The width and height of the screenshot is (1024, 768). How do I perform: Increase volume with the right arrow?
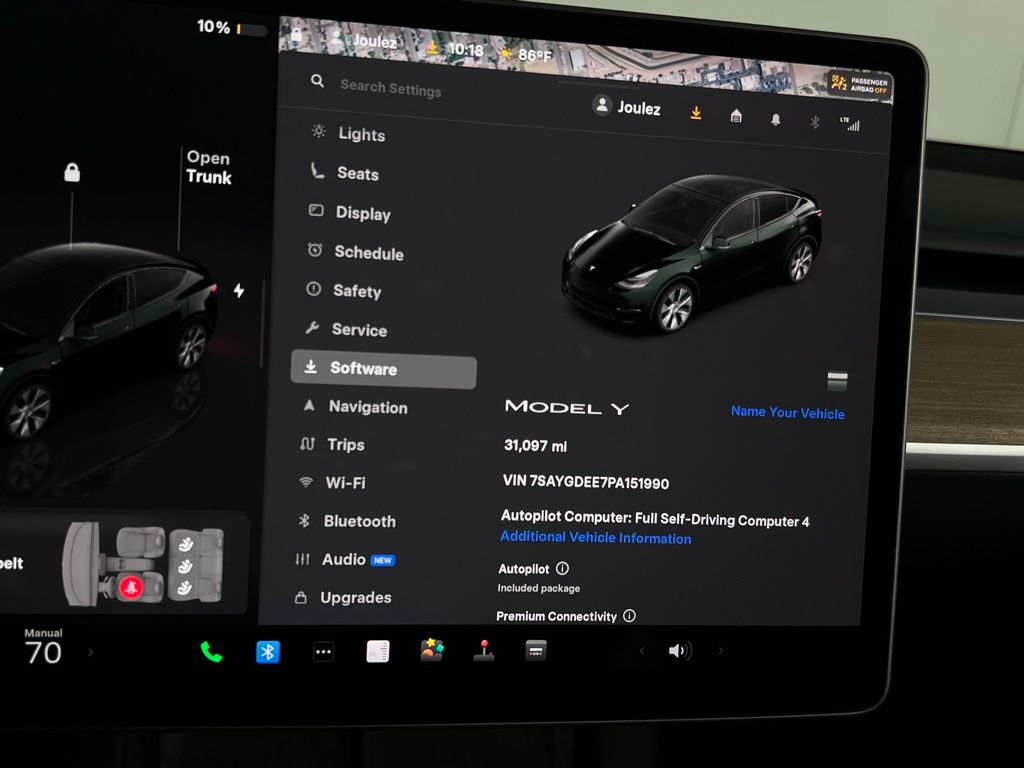(x=721, y=650)
